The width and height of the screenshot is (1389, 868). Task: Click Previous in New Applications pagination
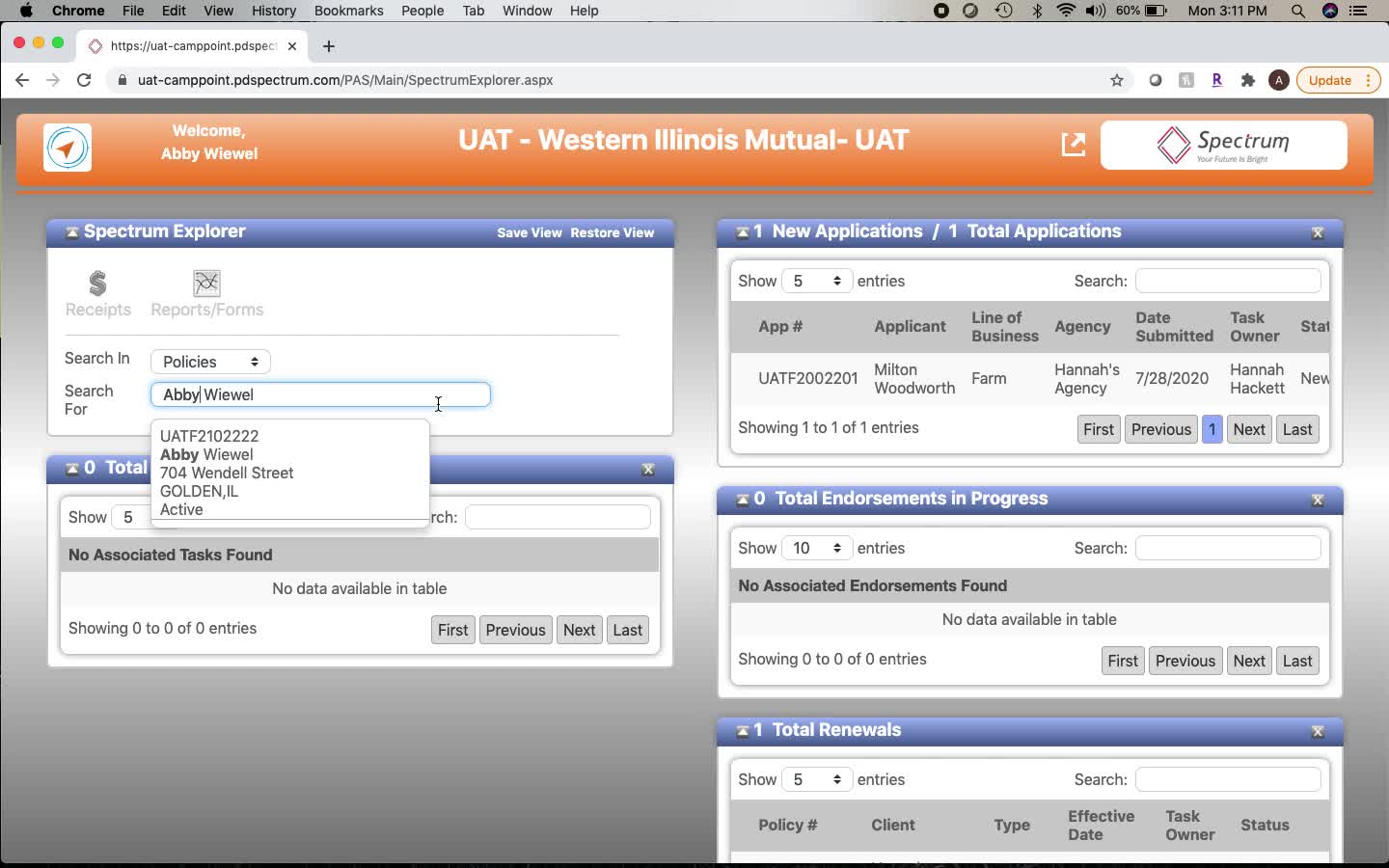1161,429
